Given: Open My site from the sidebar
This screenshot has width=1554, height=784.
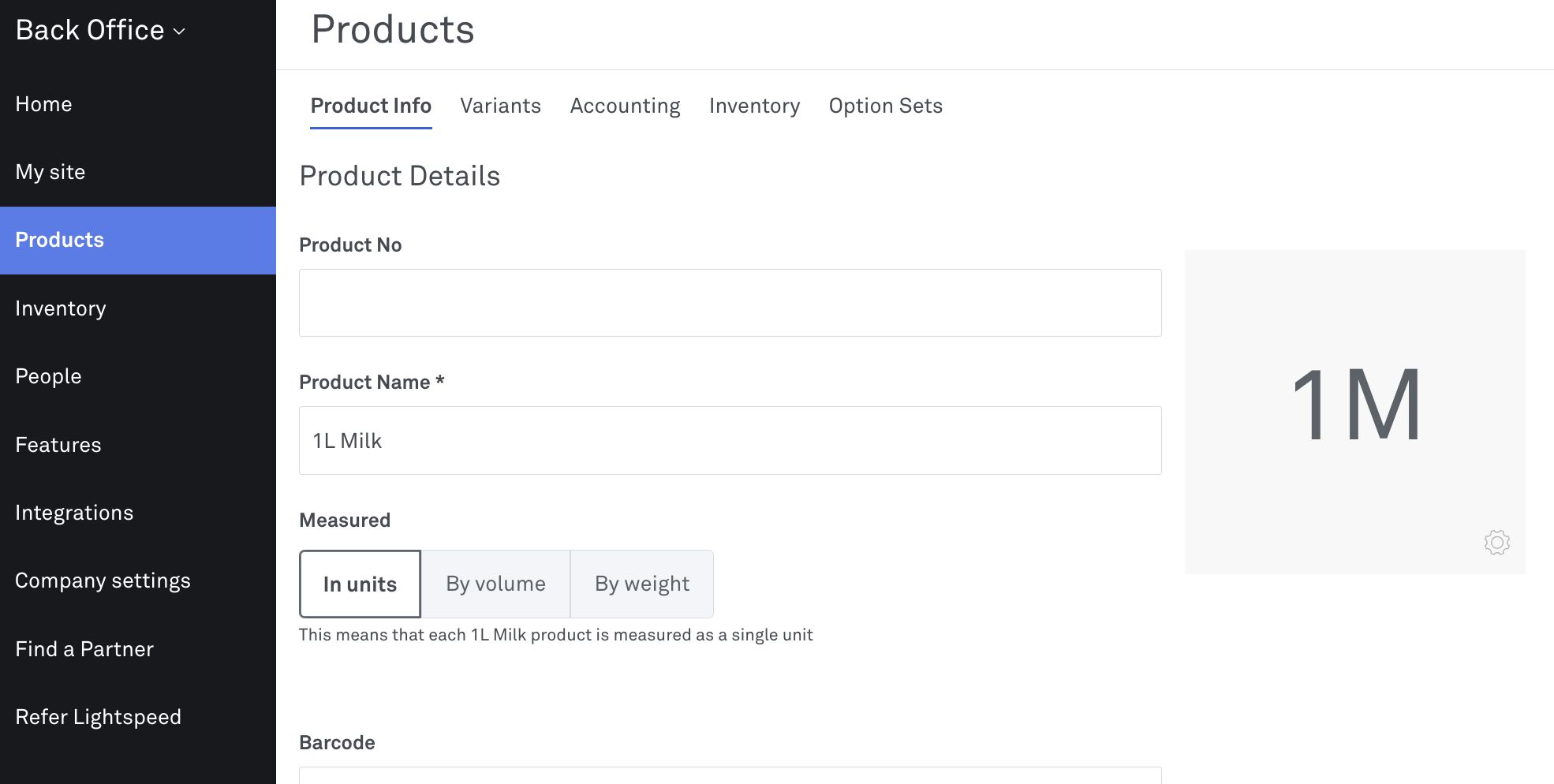Looking at the screenshot, I should click(50, 172).
